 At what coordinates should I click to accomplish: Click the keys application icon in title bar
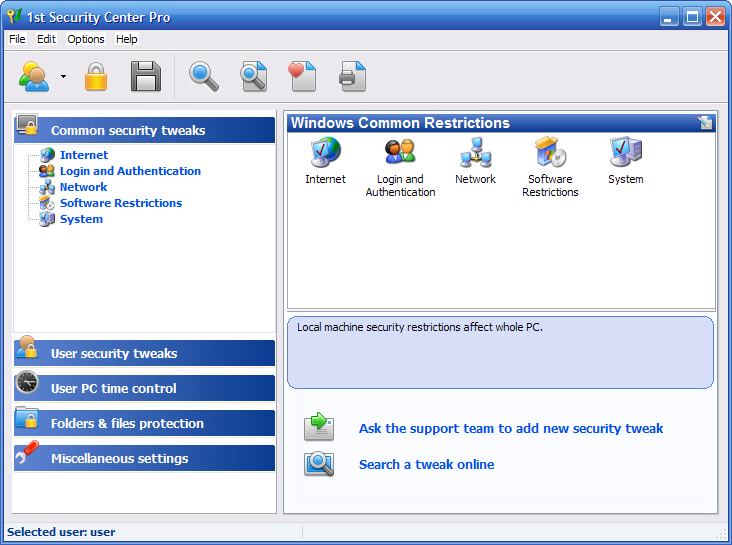[x=14, y=16]
